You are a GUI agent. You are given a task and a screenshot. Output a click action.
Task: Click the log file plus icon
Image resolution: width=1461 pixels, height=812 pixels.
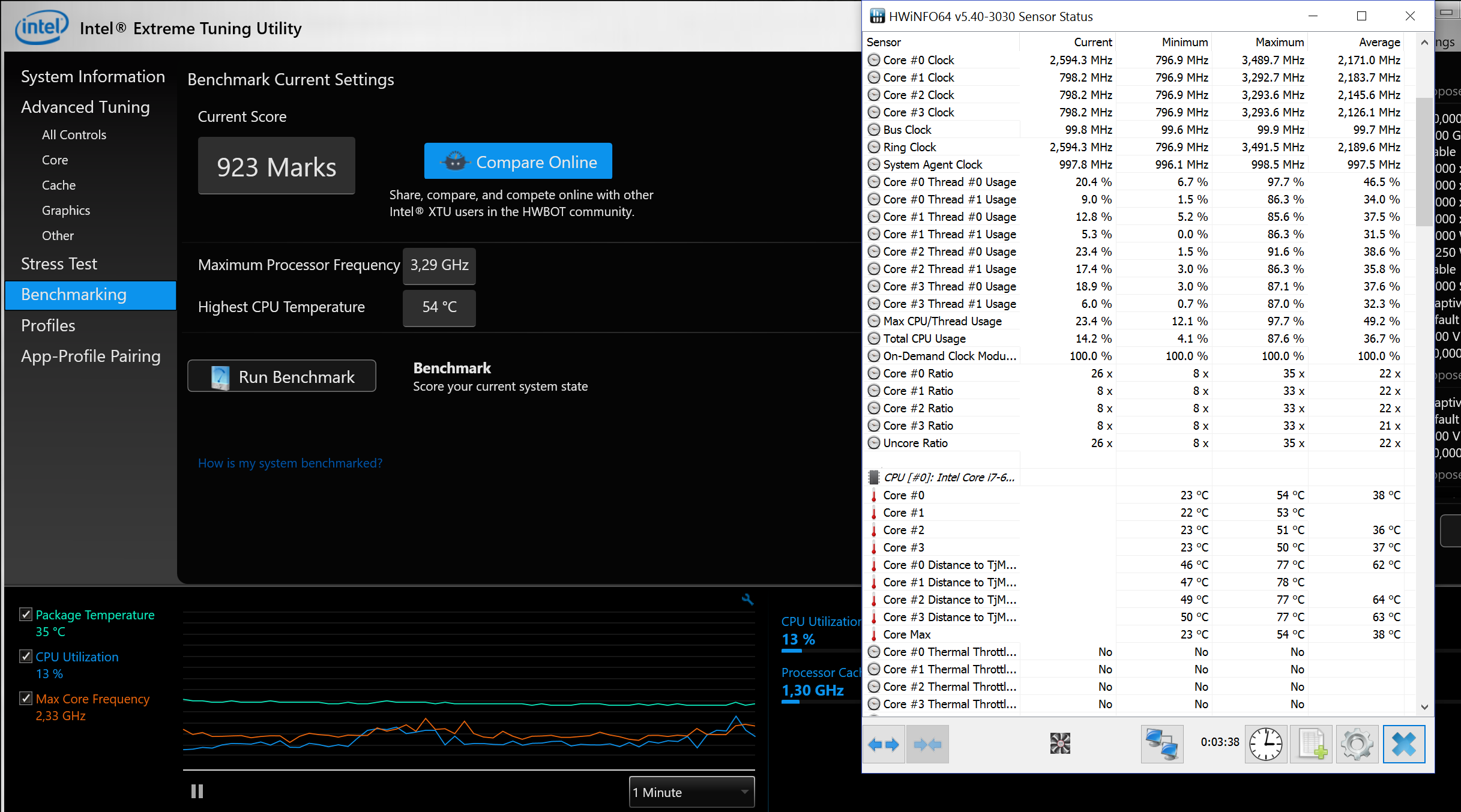coord(1312,744)
